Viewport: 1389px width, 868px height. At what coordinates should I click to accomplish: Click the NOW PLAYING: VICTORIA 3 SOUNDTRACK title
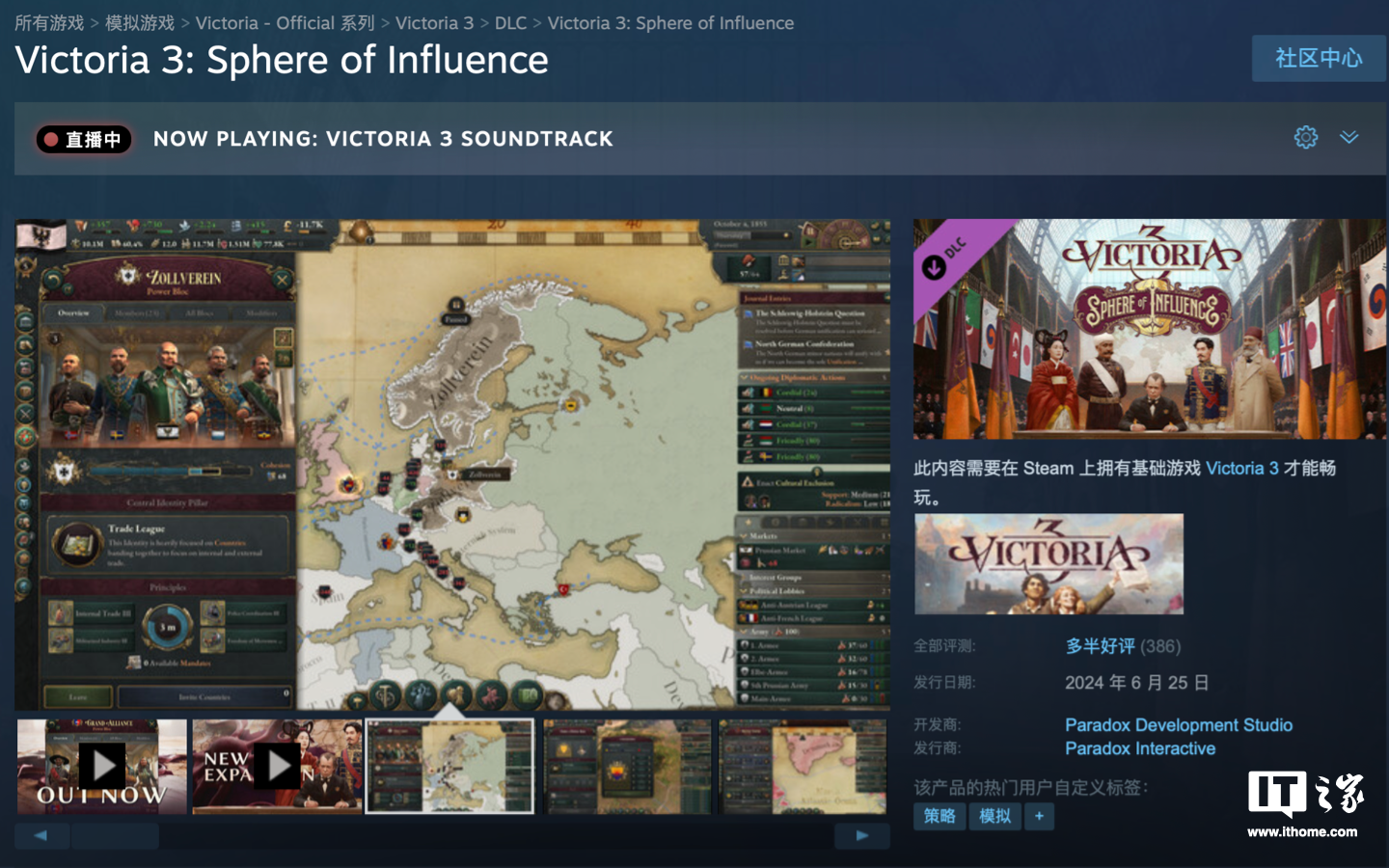(383, 139)
